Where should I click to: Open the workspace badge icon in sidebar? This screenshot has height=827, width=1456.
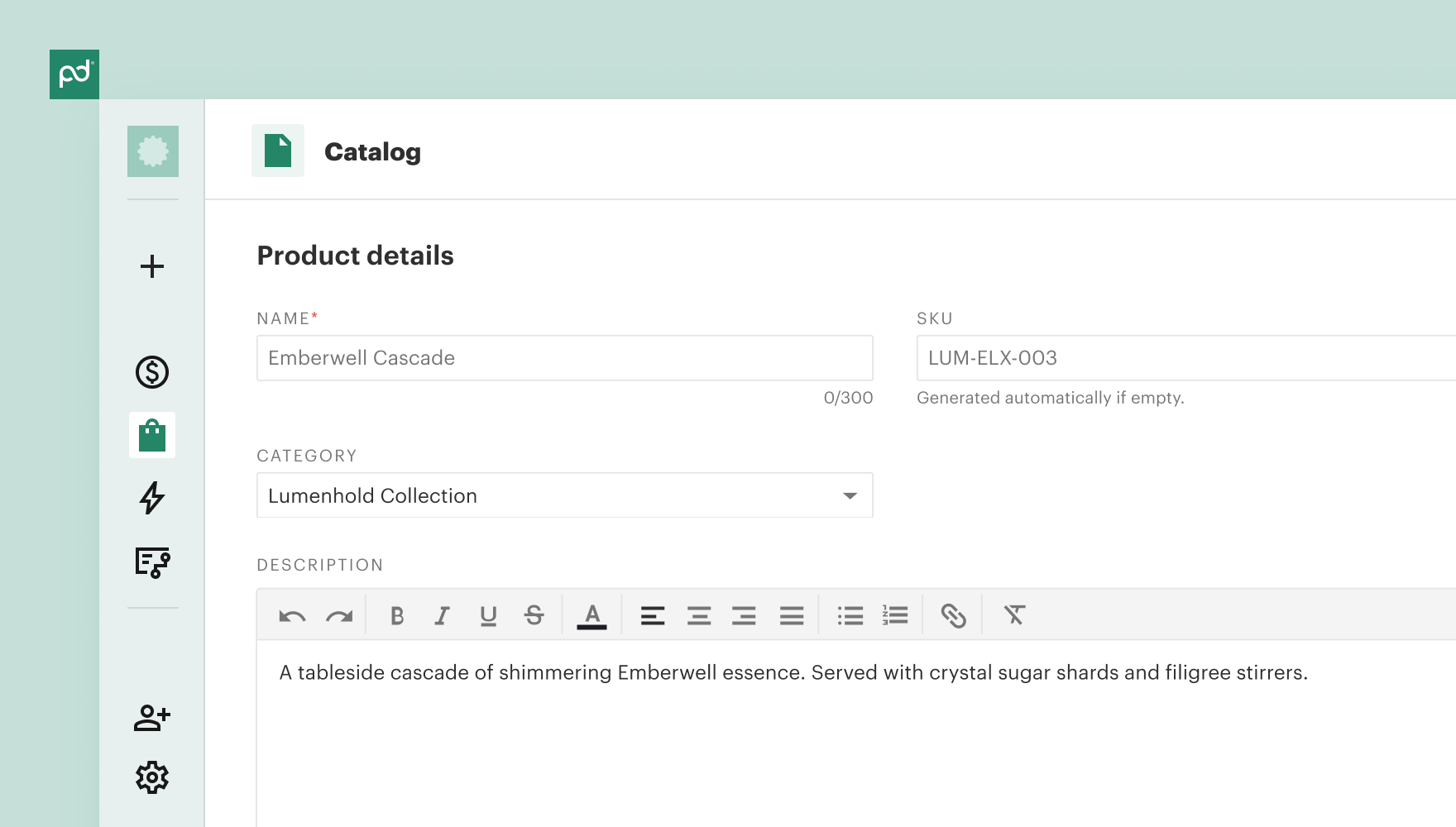(x=153, y=151)
